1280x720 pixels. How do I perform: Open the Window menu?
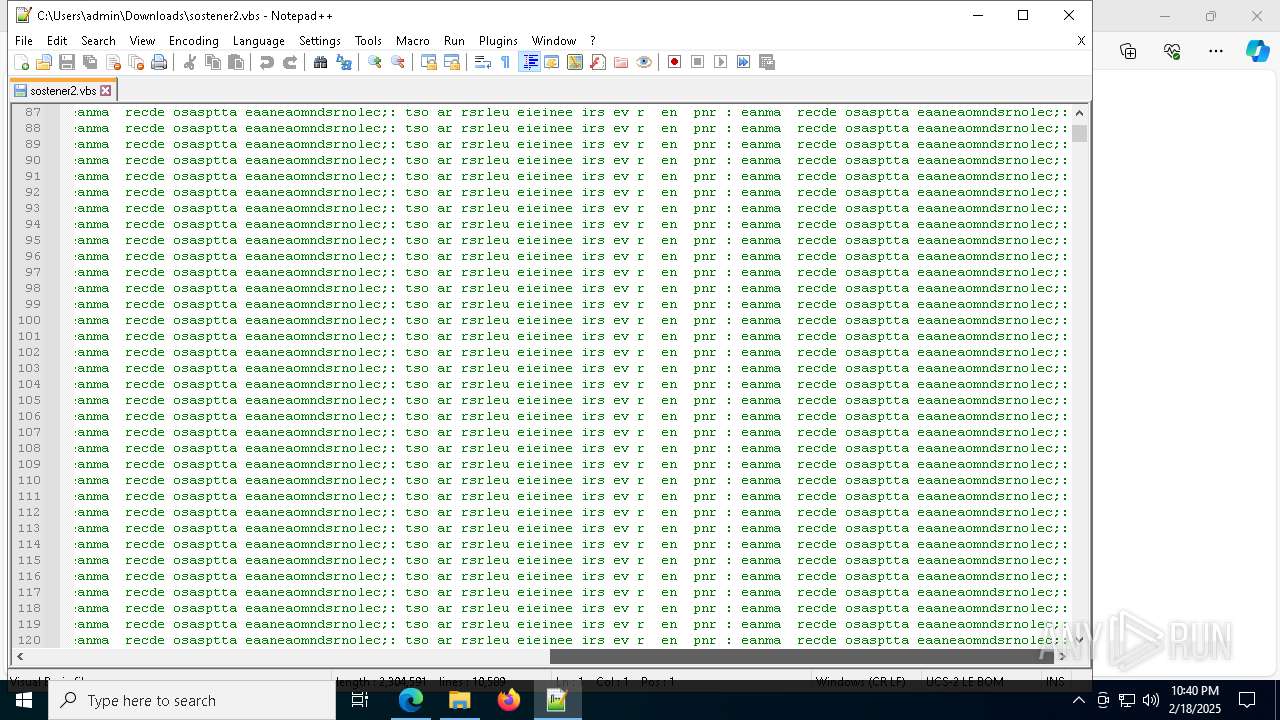[x=554, y=41]
